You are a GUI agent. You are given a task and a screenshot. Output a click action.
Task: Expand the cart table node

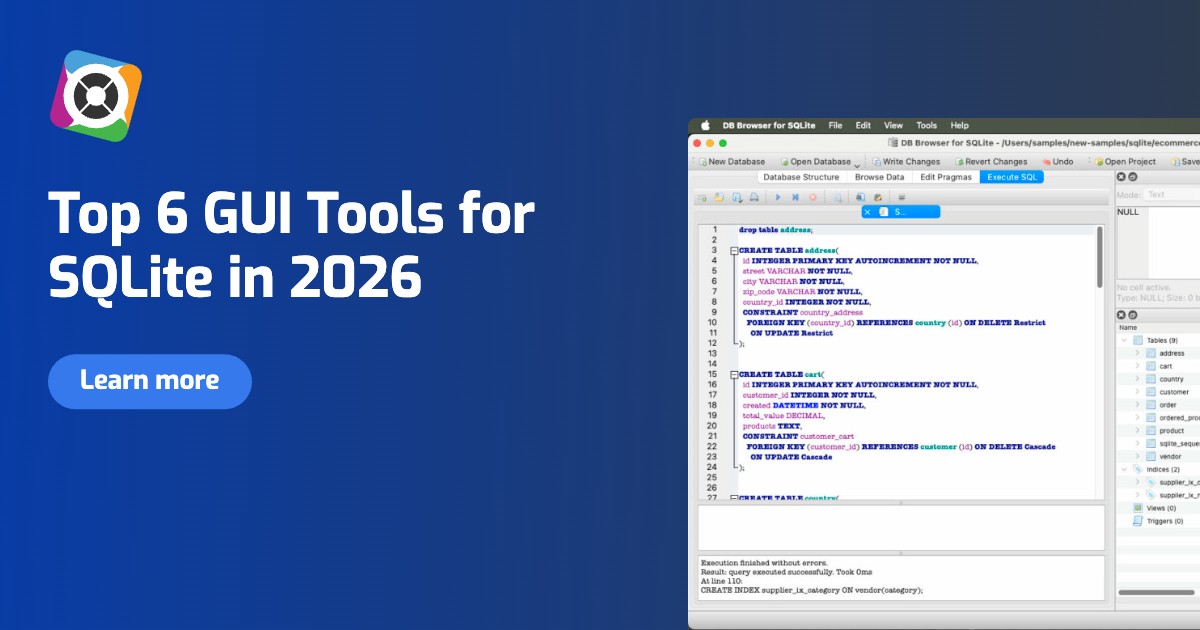pyautogui.click(x=1138, y=366)
